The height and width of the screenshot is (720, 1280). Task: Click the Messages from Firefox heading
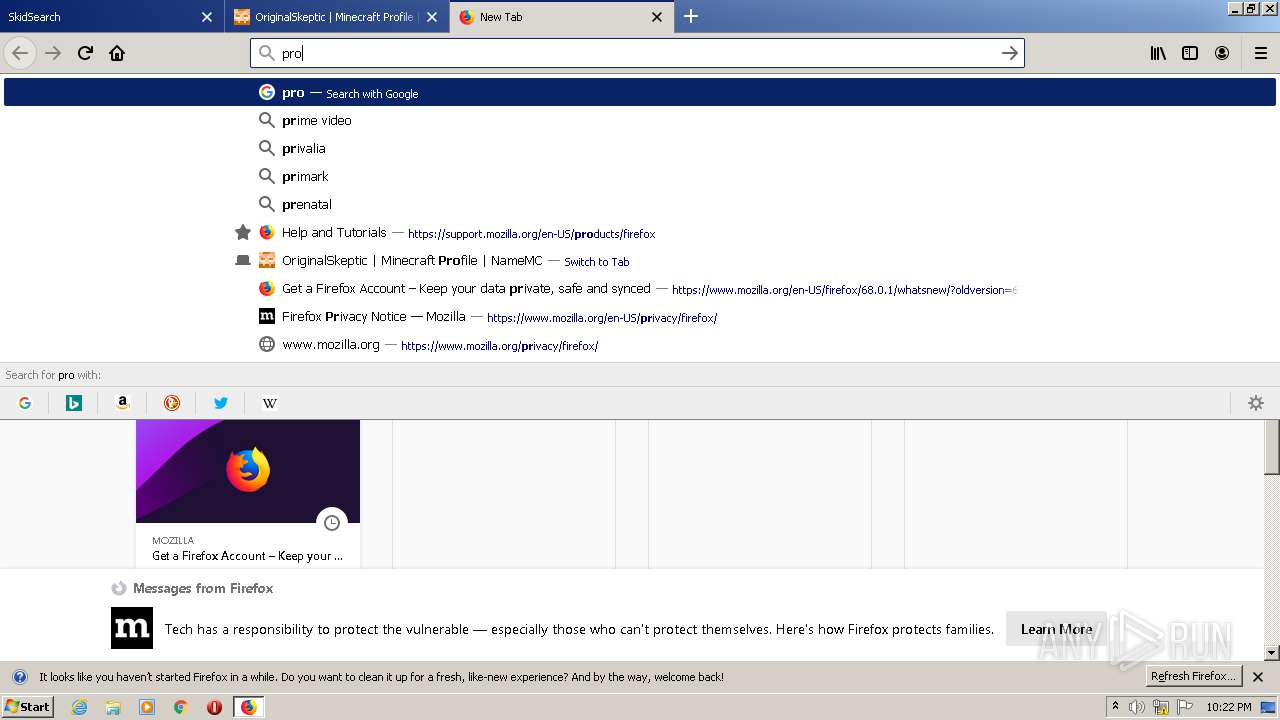[203, 588]
